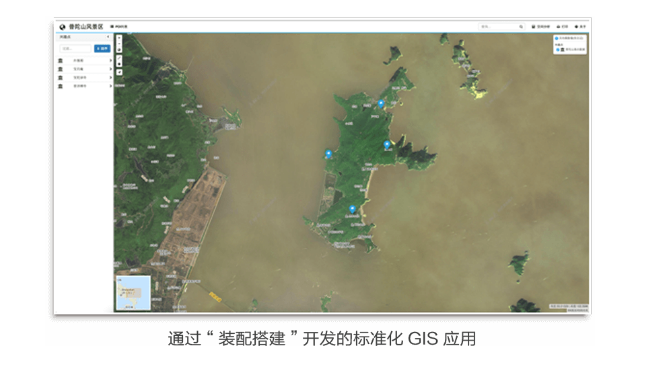
Task: Toggle the basemap layer radio in legend panel
Action: click(556, 38)
